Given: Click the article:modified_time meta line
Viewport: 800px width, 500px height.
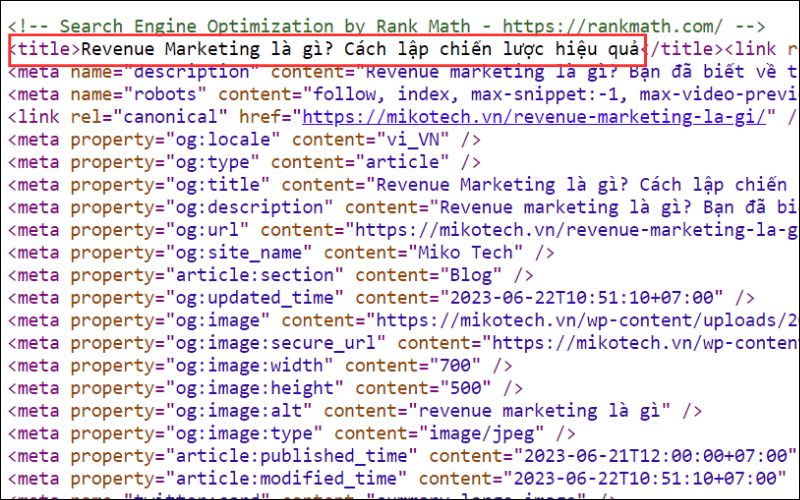Looking at the screenshot, I should (x=398, y=478).
